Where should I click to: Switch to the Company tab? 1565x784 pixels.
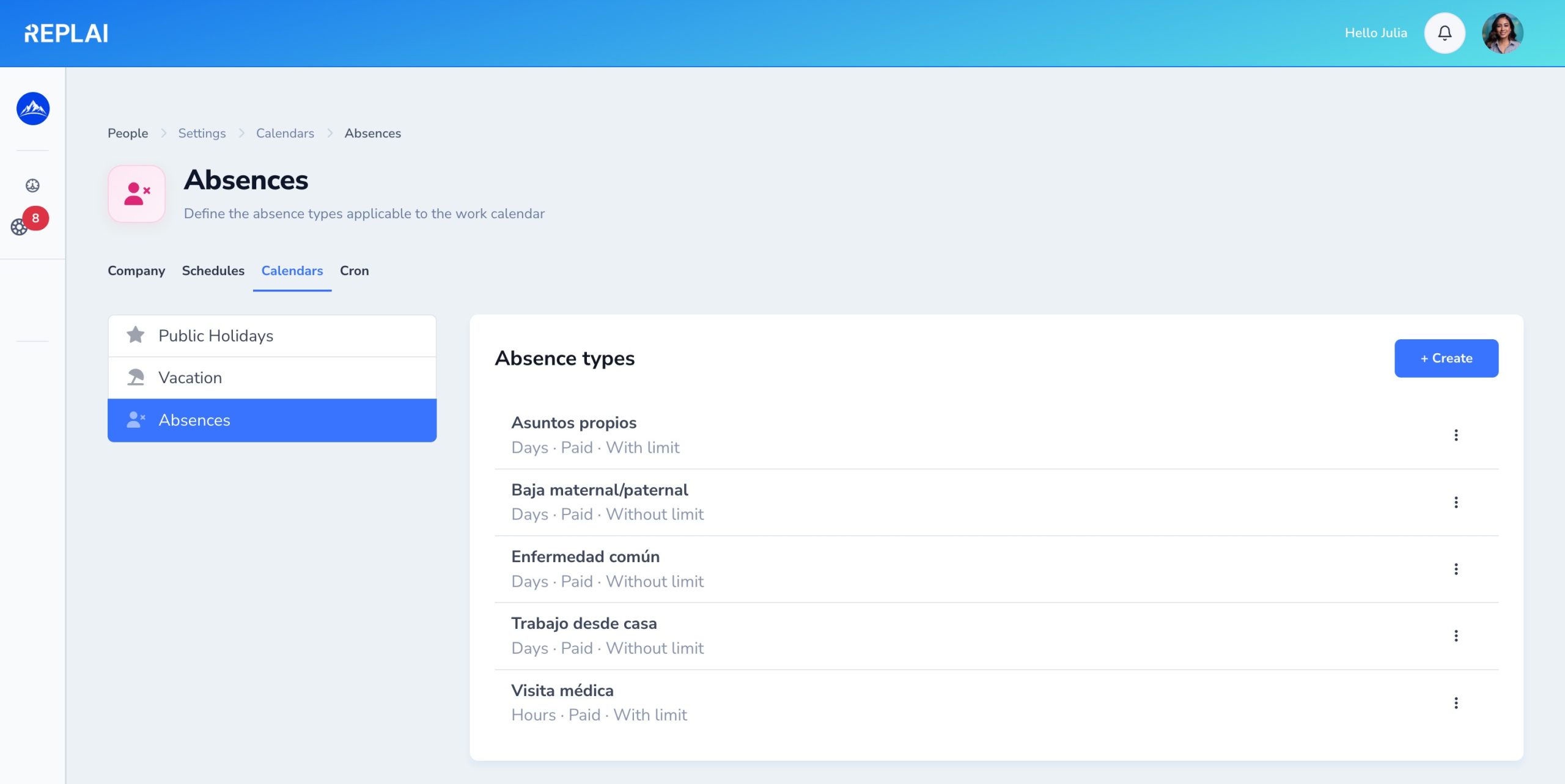[x=136, y=271]
